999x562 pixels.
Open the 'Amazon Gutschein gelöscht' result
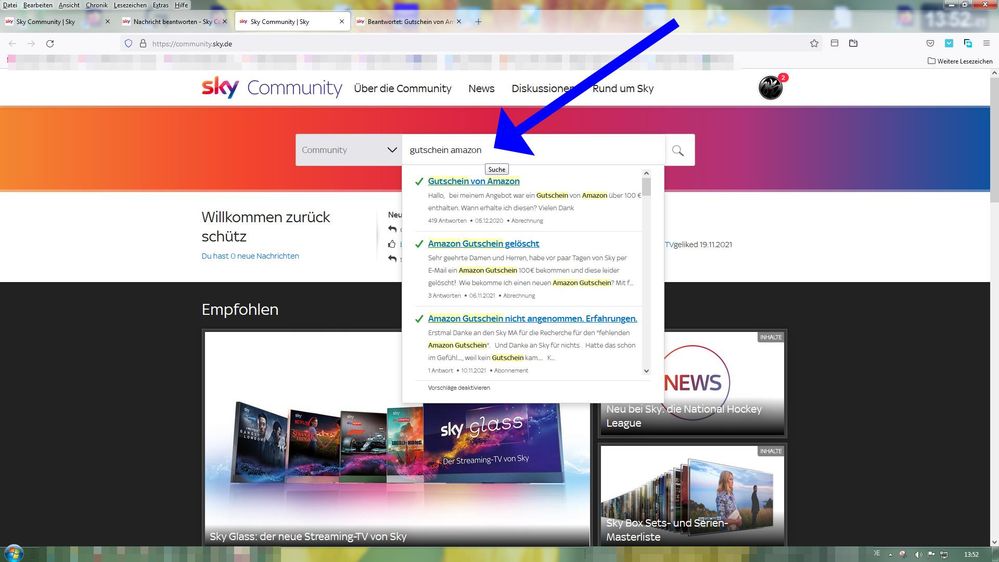tap(483, 243)
